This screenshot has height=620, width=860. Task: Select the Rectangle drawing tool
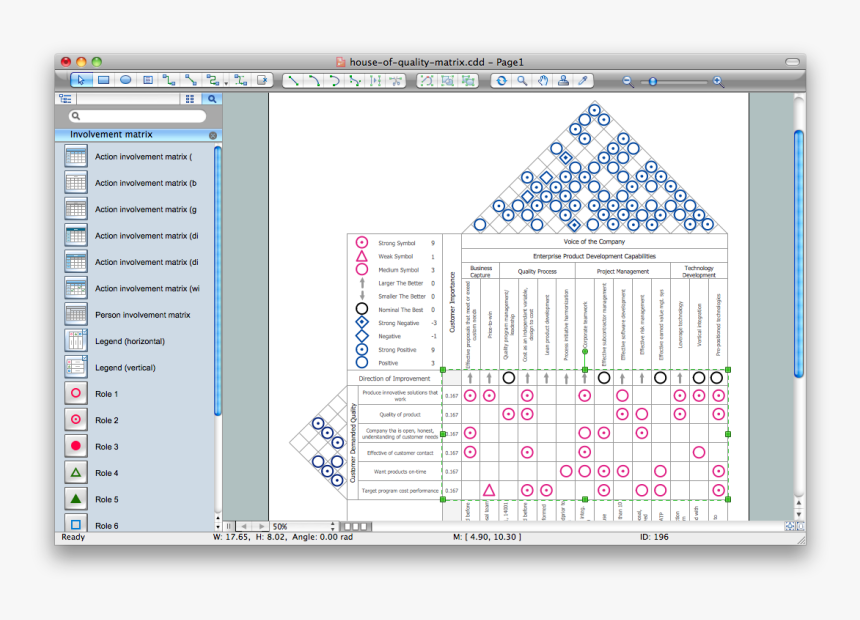104,79
